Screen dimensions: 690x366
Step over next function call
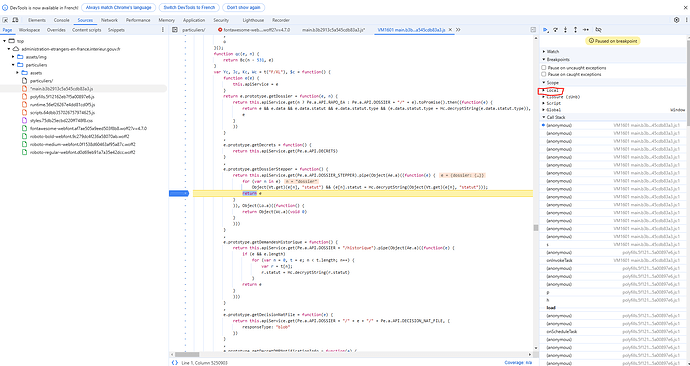556,30
